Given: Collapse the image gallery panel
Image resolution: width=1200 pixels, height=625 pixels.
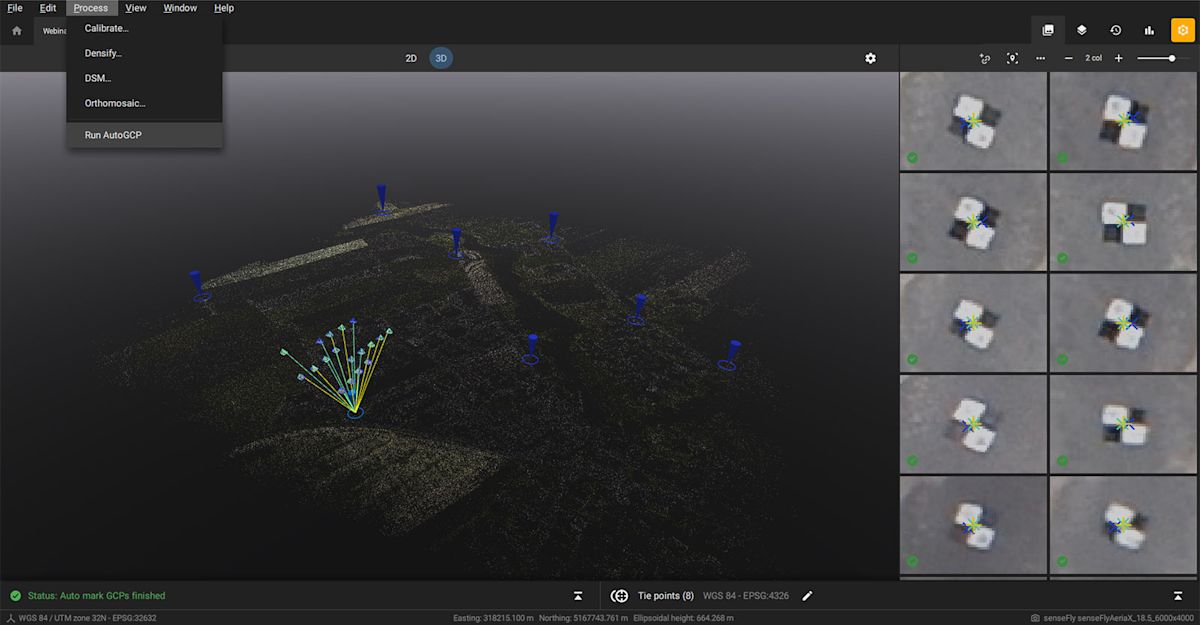Looking at the screenshot, I should (x=1177, y=595).
